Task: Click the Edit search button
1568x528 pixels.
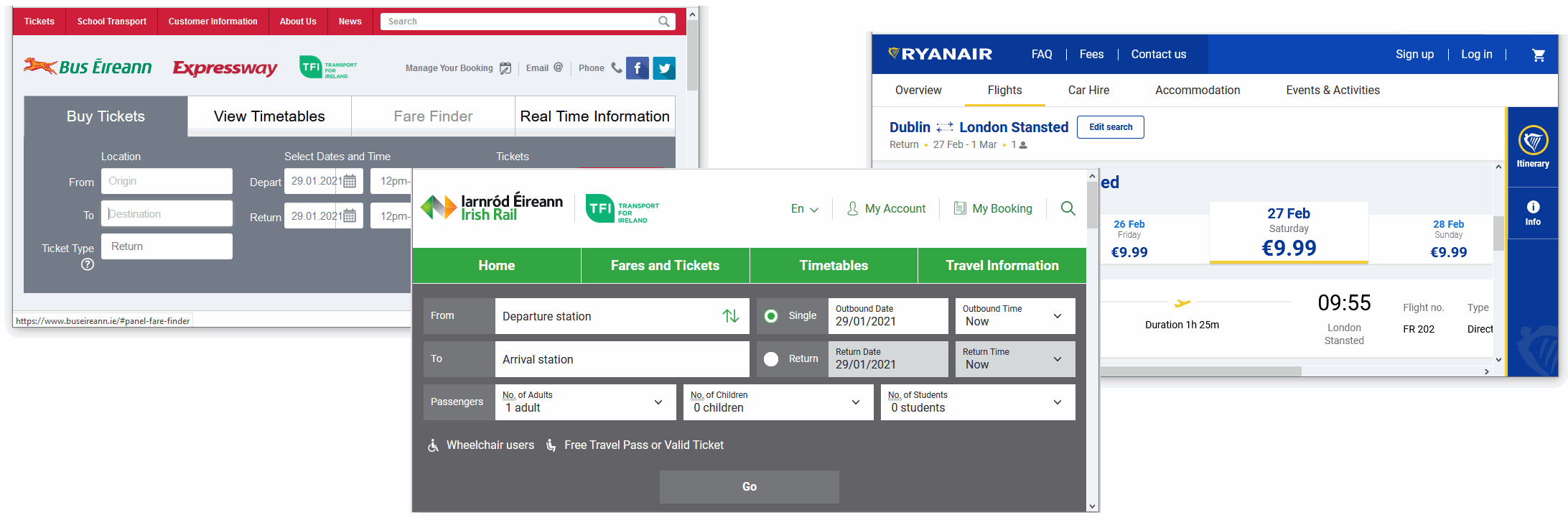Action: click(x=1110, y=127)
